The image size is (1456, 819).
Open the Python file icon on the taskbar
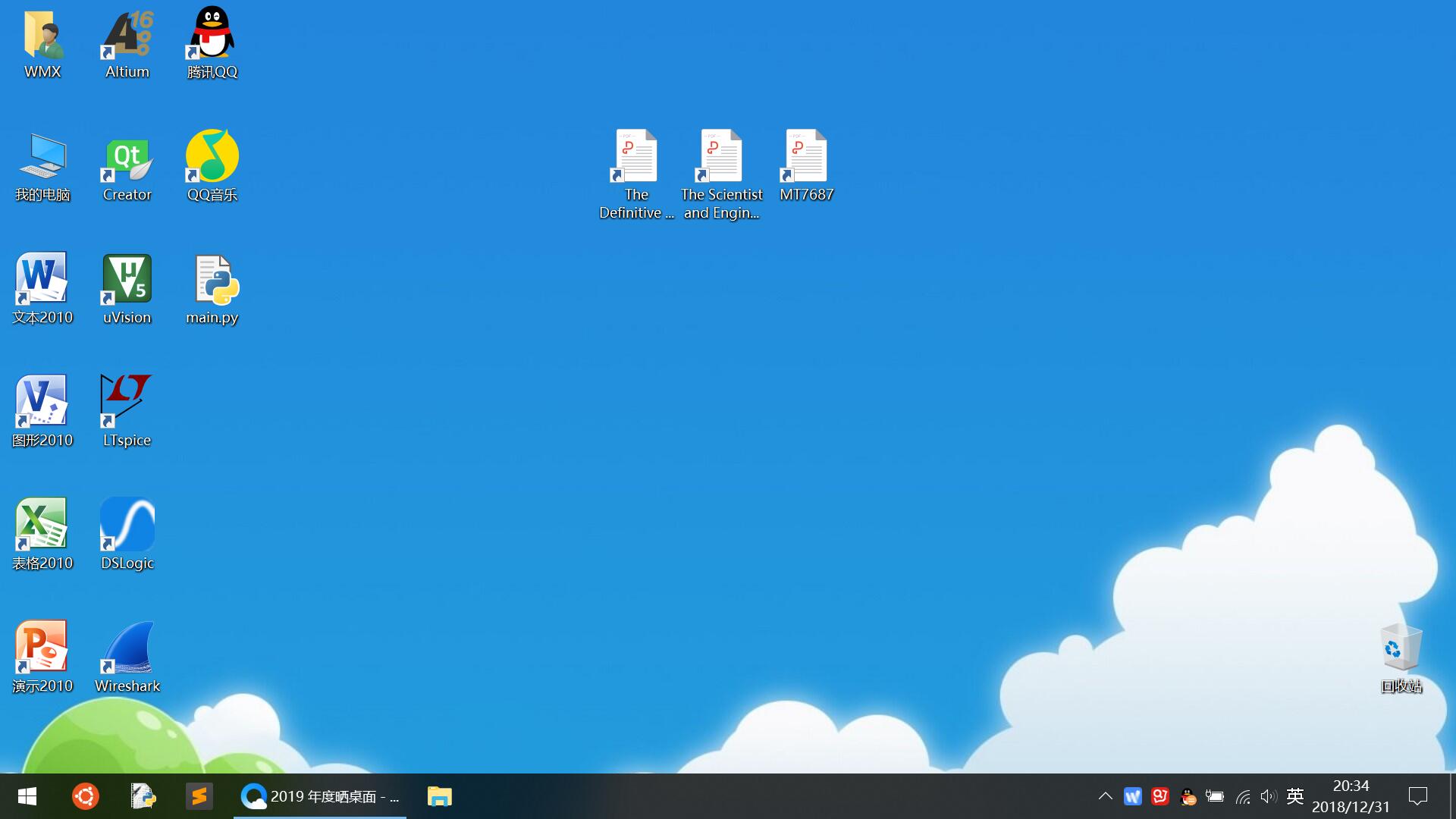tap(143, 796)
